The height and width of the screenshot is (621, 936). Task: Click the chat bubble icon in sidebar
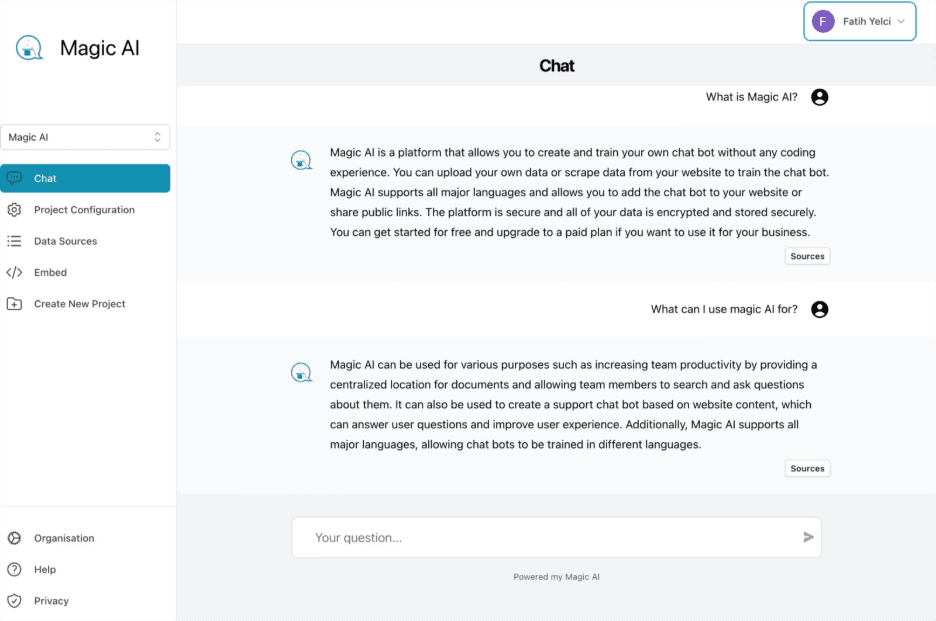[14, 178]
